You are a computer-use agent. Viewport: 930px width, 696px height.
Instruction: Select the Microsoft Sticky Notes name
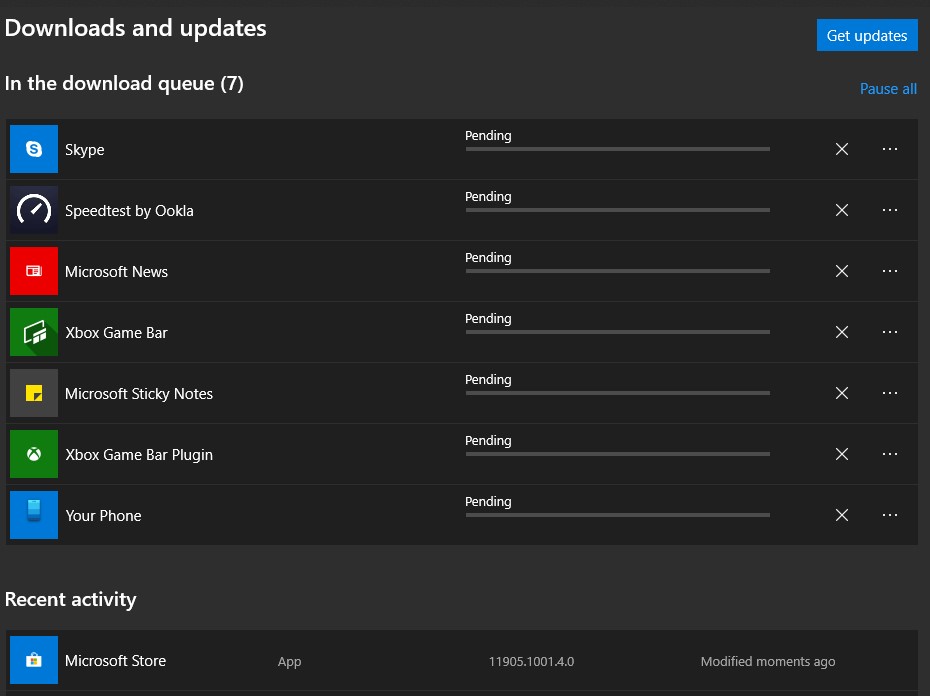pos(139,394)
